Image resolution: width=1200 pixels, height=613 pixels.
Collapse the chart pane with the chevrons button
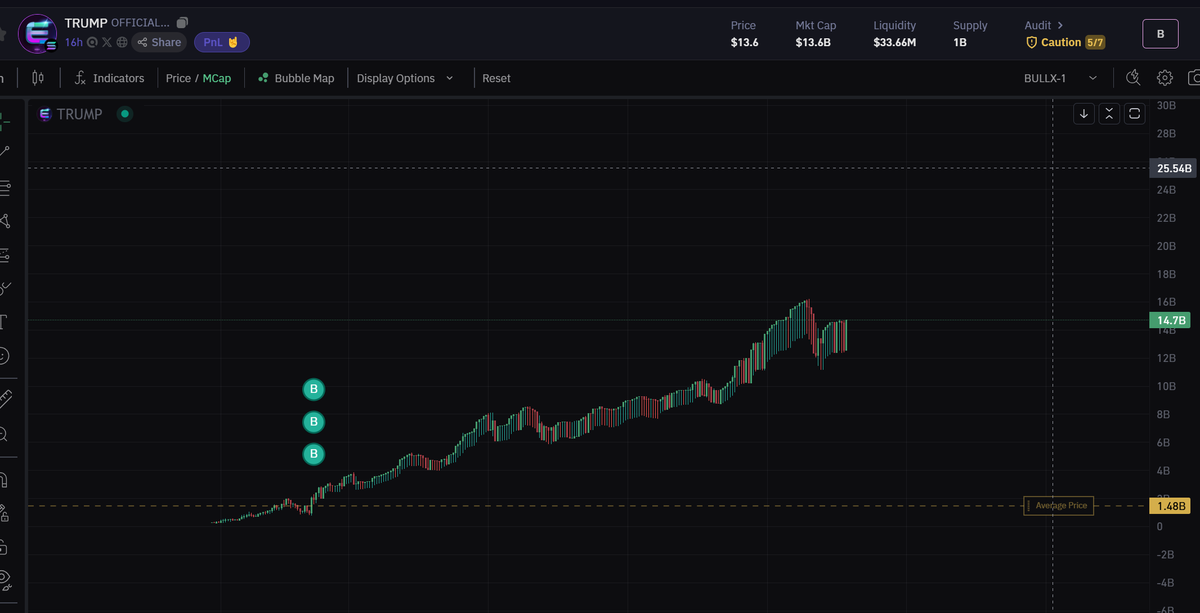(x=1109, y=114)
